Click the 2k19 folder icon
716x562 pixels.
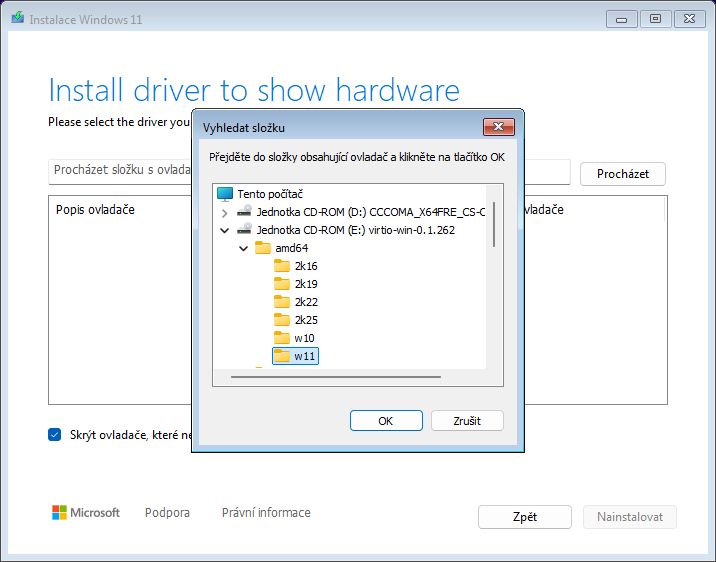[282, 284]
